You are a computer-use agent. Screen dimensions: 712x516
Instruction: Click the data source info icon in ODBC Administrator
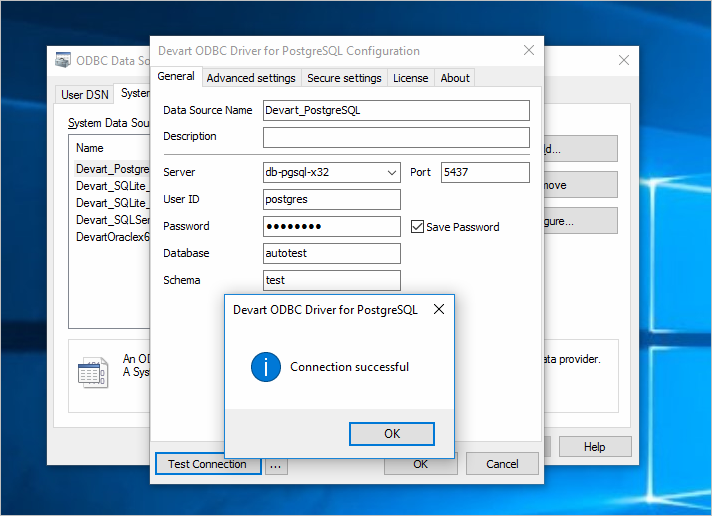pos(93,372)
